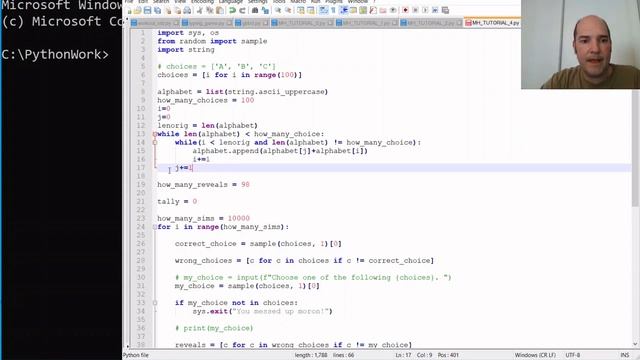Place cursor on how_many_sims = 10000 line

pyautogui.click(x=203, y=218)
